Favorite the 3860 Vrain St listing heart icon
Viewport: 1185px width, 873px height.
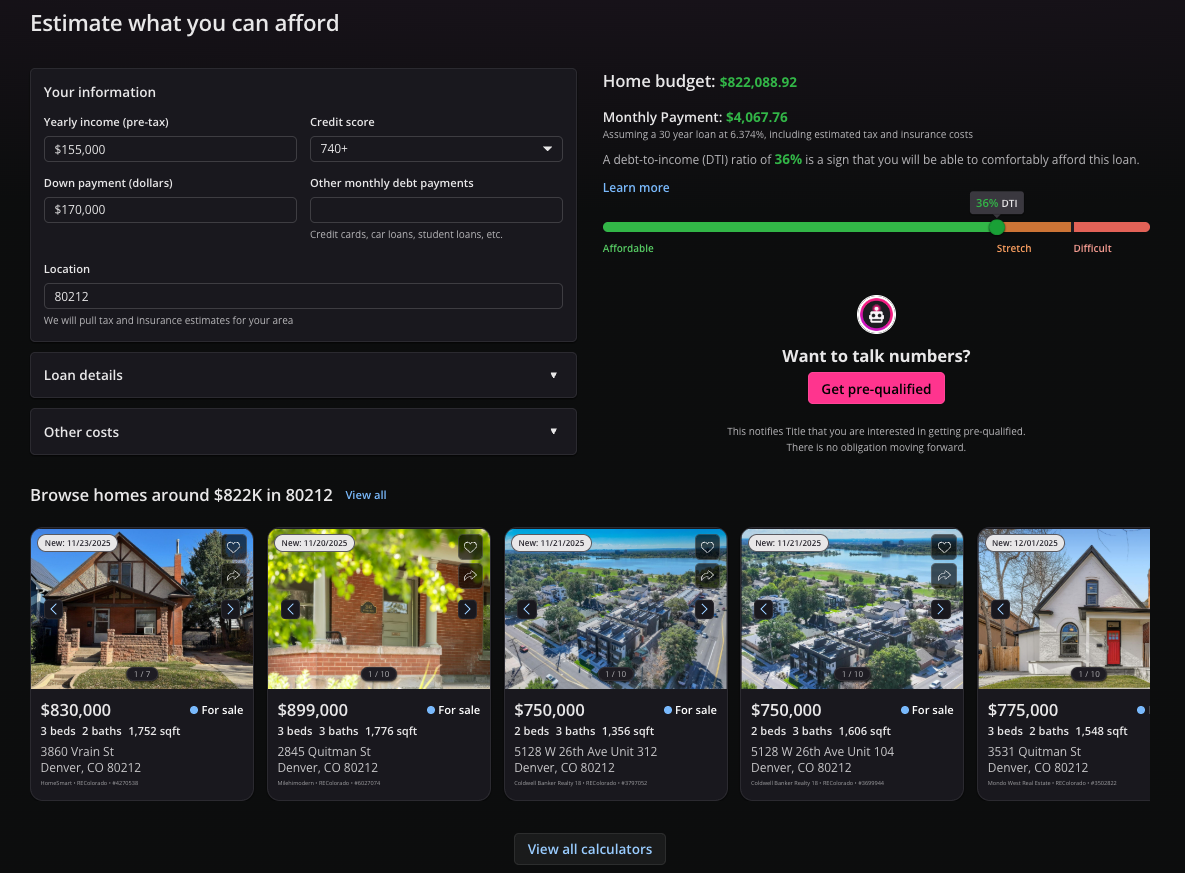click(x=234, y=547)
